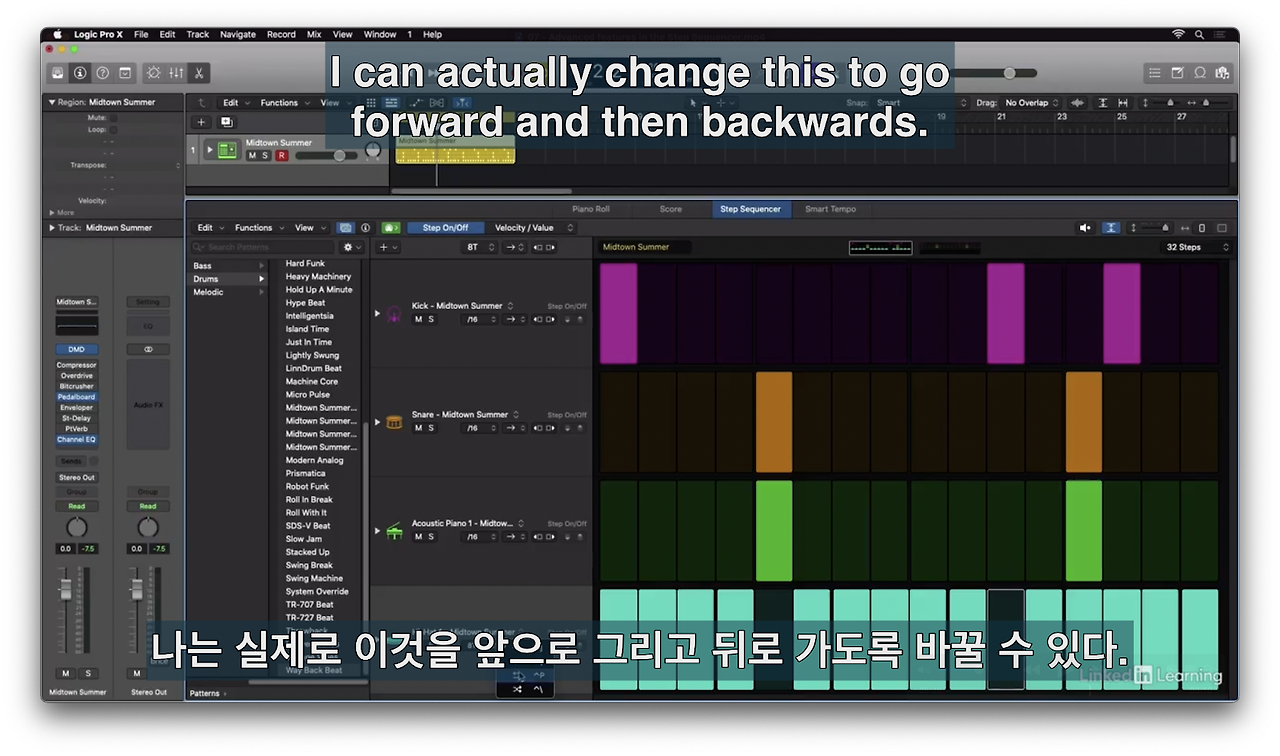Click the Kick row drum icon
The image size is (1280, 756).
(394, 314)
